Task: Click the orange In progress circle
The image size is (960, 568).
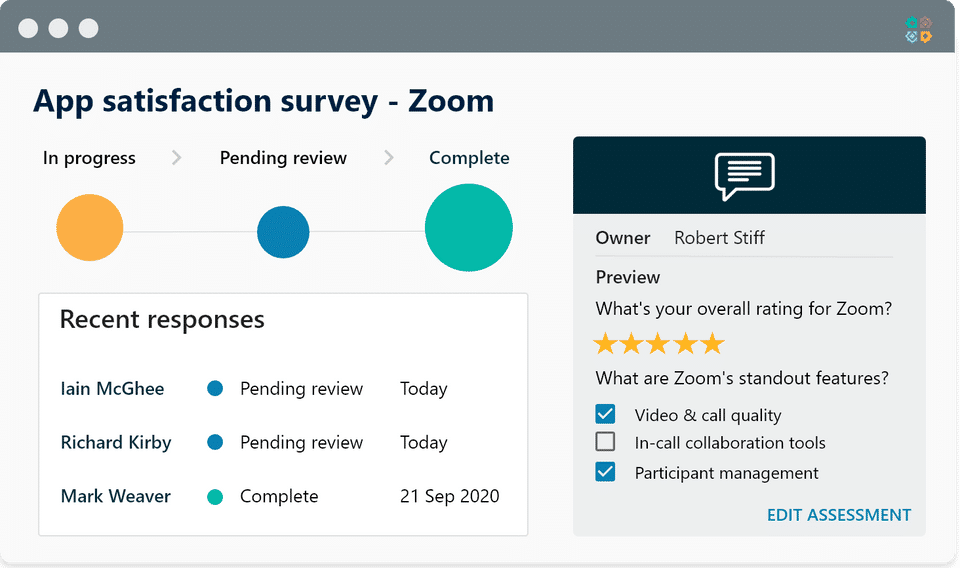Action: (x=90, y=229)
